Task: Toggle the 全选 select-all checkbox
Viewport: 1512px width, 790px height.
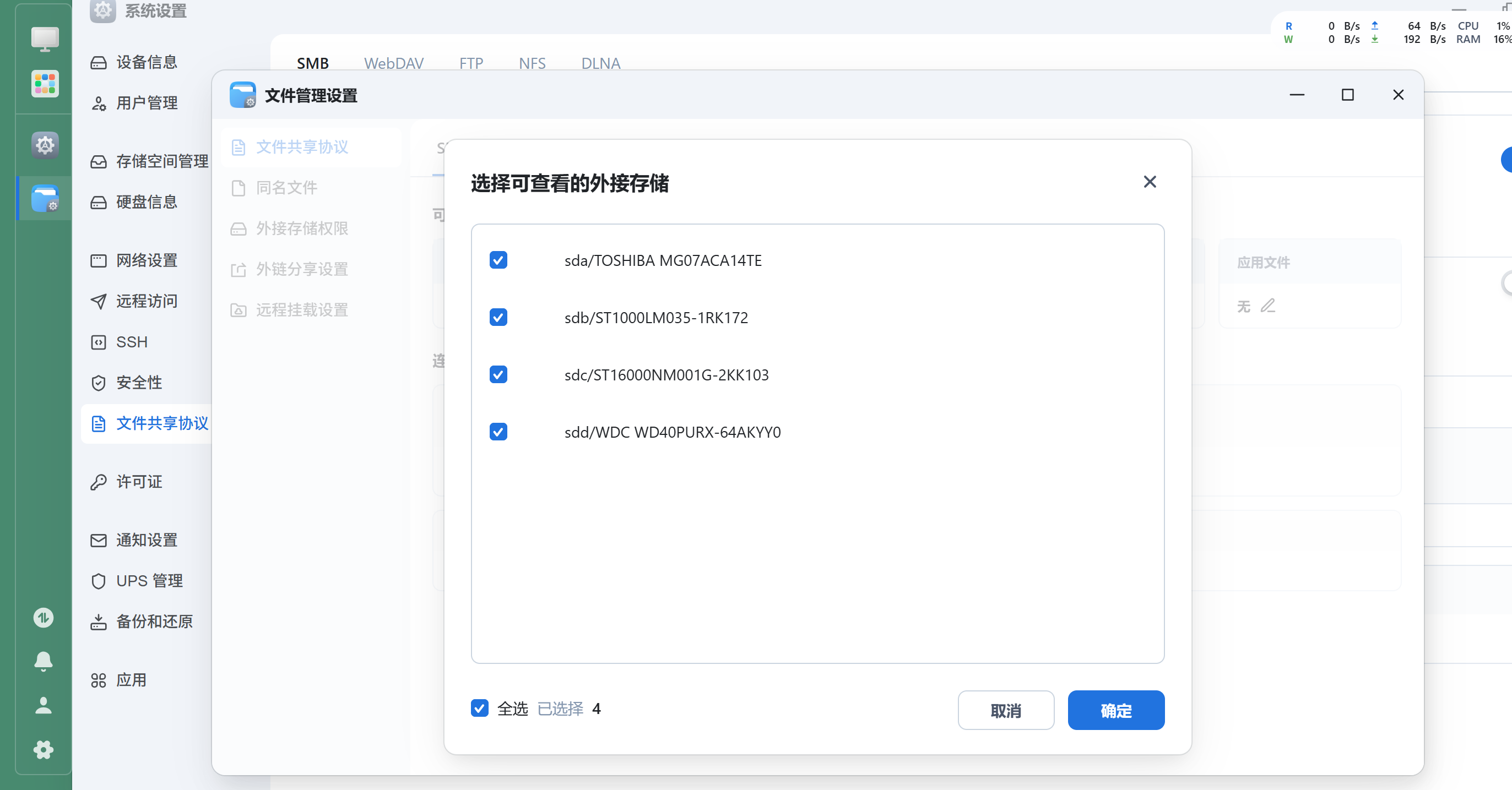Action: point(480,708)
